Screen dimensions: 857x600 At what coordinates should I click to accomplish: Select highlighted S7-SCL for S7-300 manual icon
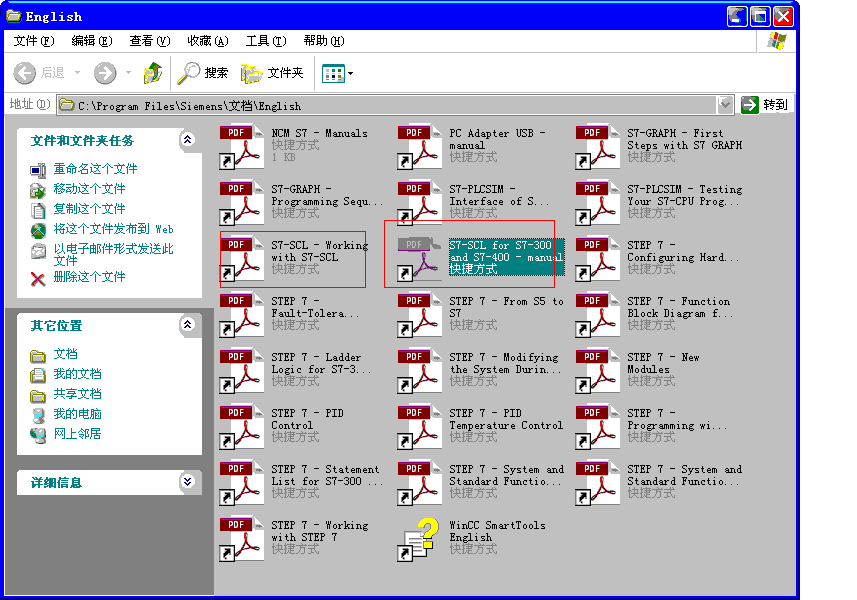click(x=420, y=258)
